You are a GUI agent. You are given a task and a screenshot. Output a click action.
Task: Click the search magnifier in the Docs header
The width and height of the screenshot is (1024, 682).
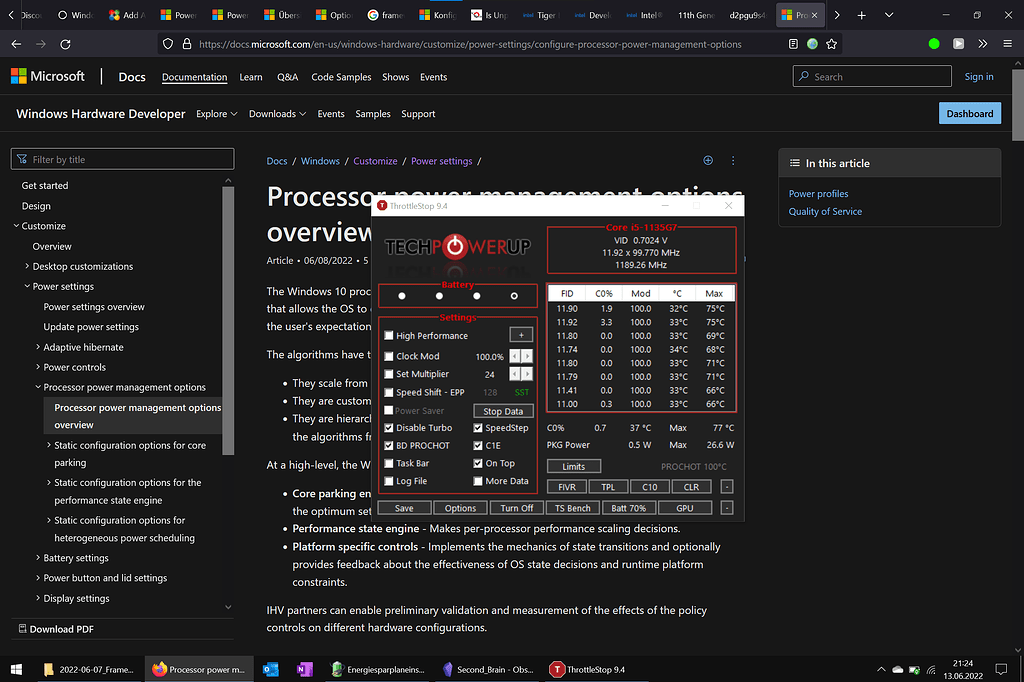tap(805, 76)
